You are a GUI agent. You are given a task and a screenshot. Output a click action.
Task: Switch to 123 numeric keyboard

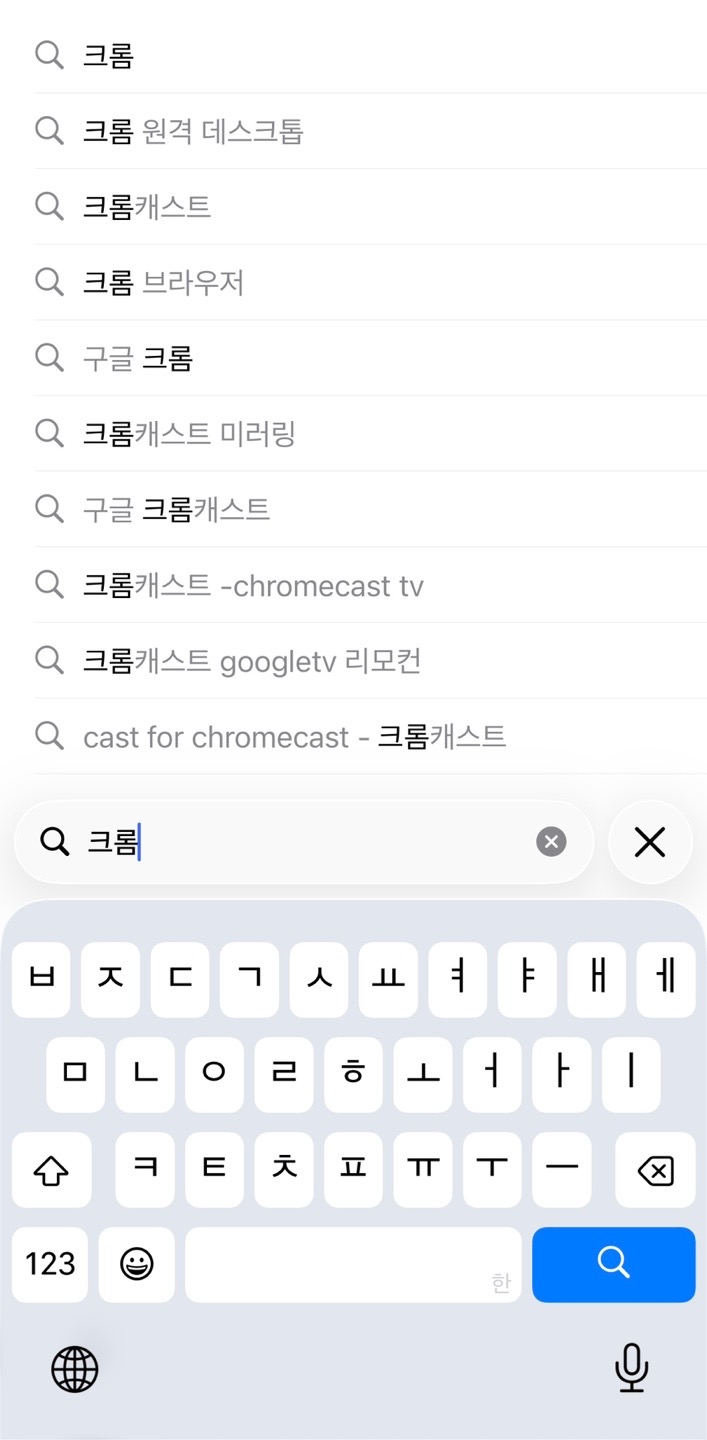[50, 1265]
